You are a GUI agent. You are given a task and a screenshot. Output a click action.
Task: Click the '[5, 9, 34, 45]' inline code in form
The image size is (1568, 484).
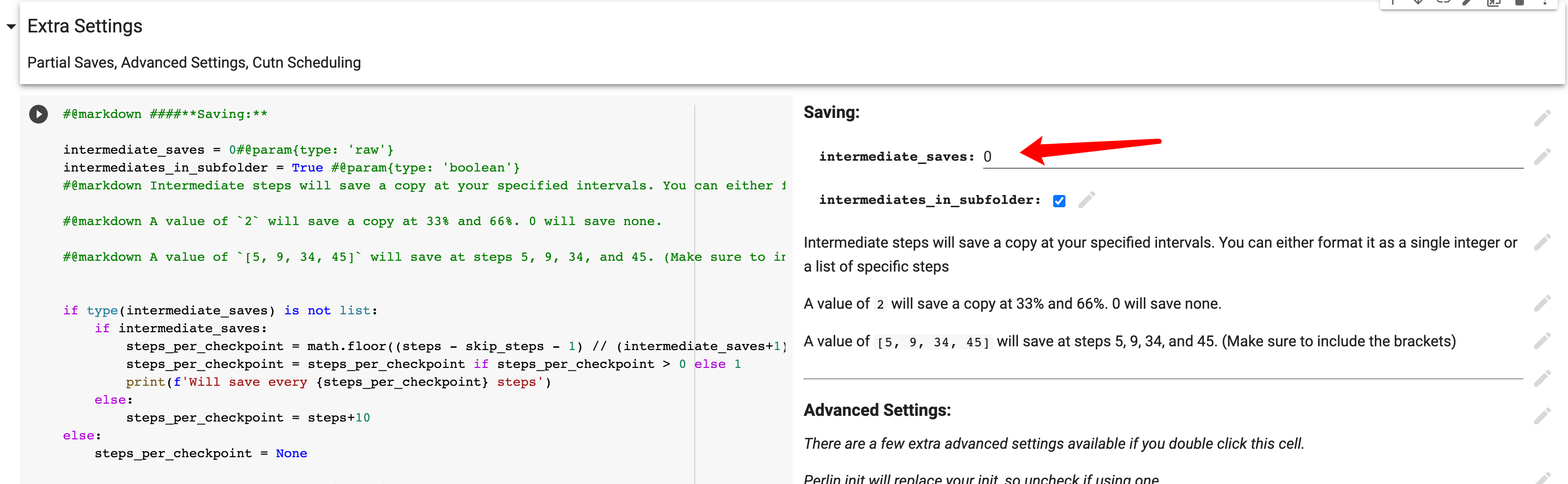coord(933,342)
